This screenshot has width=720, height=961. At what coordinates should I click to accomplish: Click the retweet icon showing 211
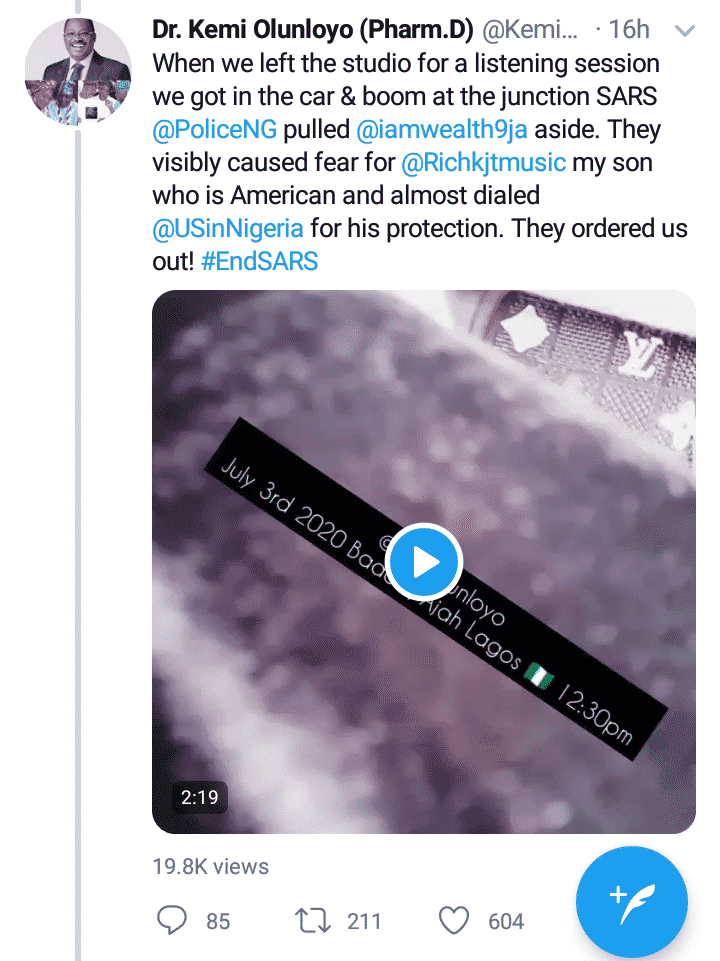[x=312, y=920]
